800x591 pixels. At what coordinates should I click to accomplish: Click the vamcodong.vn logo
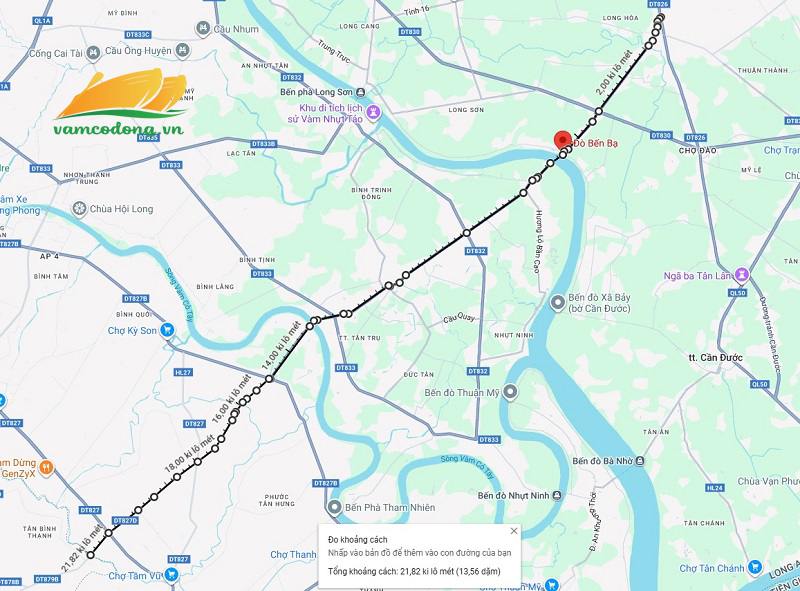tap(120, 103)
